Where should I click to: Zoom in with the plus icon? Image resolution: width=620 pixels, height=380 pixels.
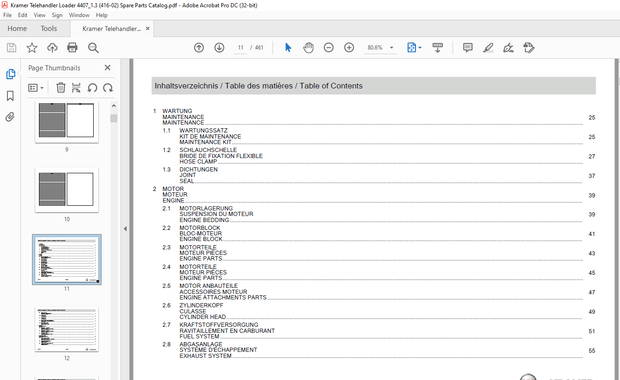tap(349, 48)
